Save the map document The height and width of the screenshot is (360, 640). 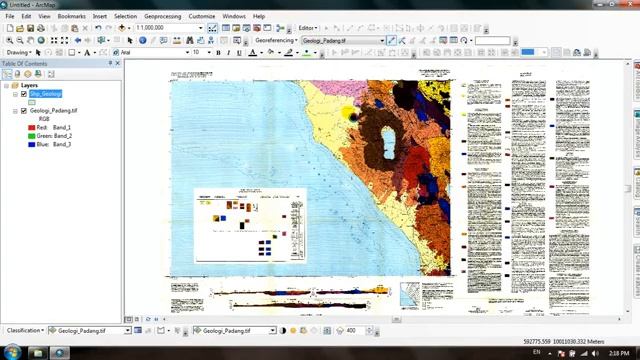point(30,28)
